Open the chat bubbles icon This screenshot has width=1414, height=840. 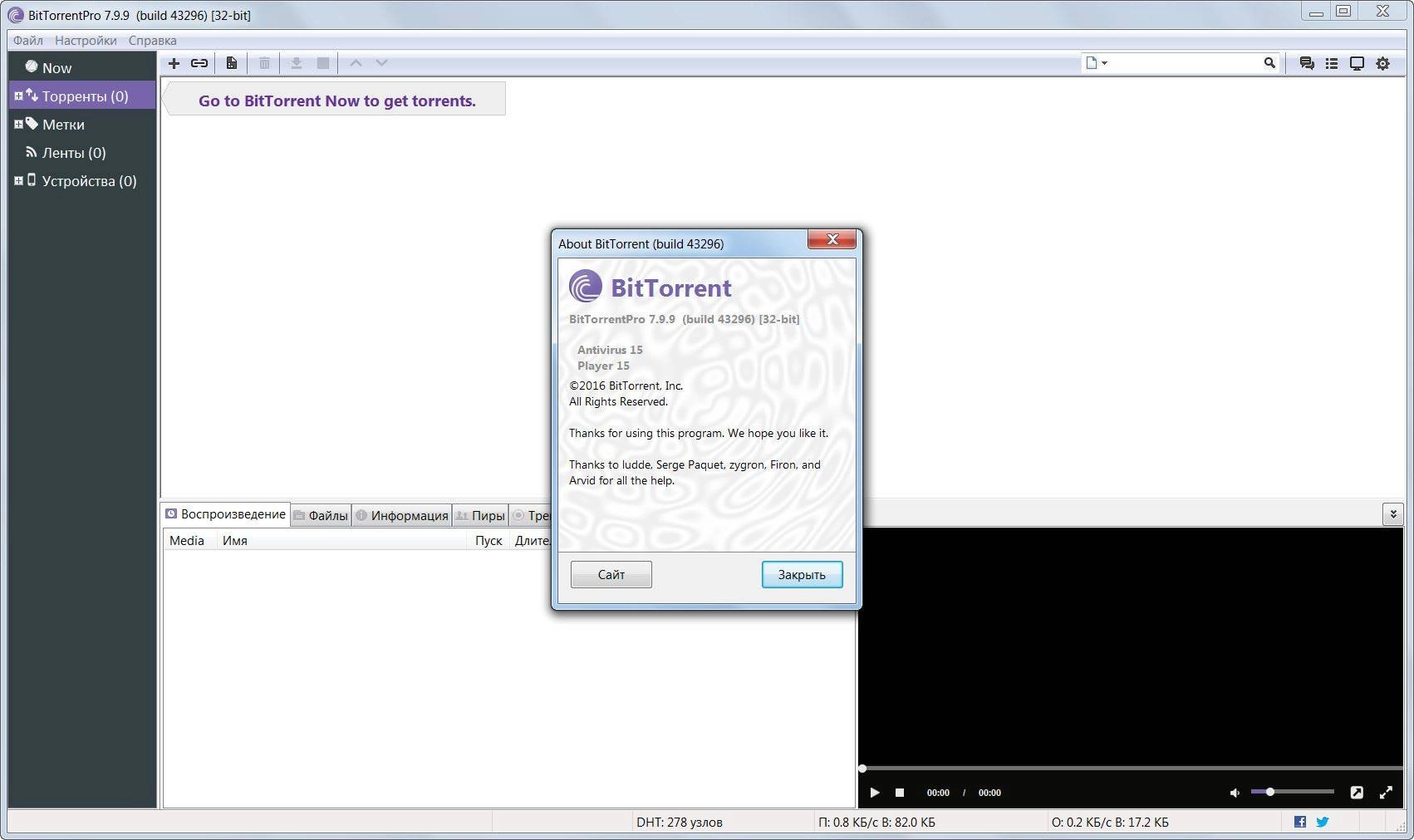tap(1307, 63)
